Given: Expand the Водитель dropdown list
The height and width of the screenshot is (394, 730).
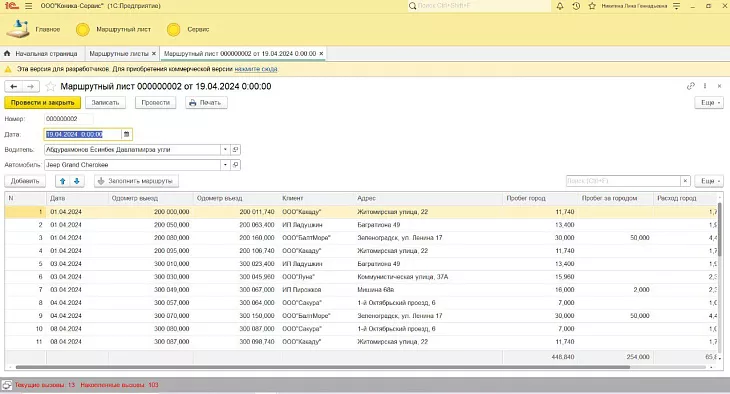Looking at the screenshot, I should (225, 149).
